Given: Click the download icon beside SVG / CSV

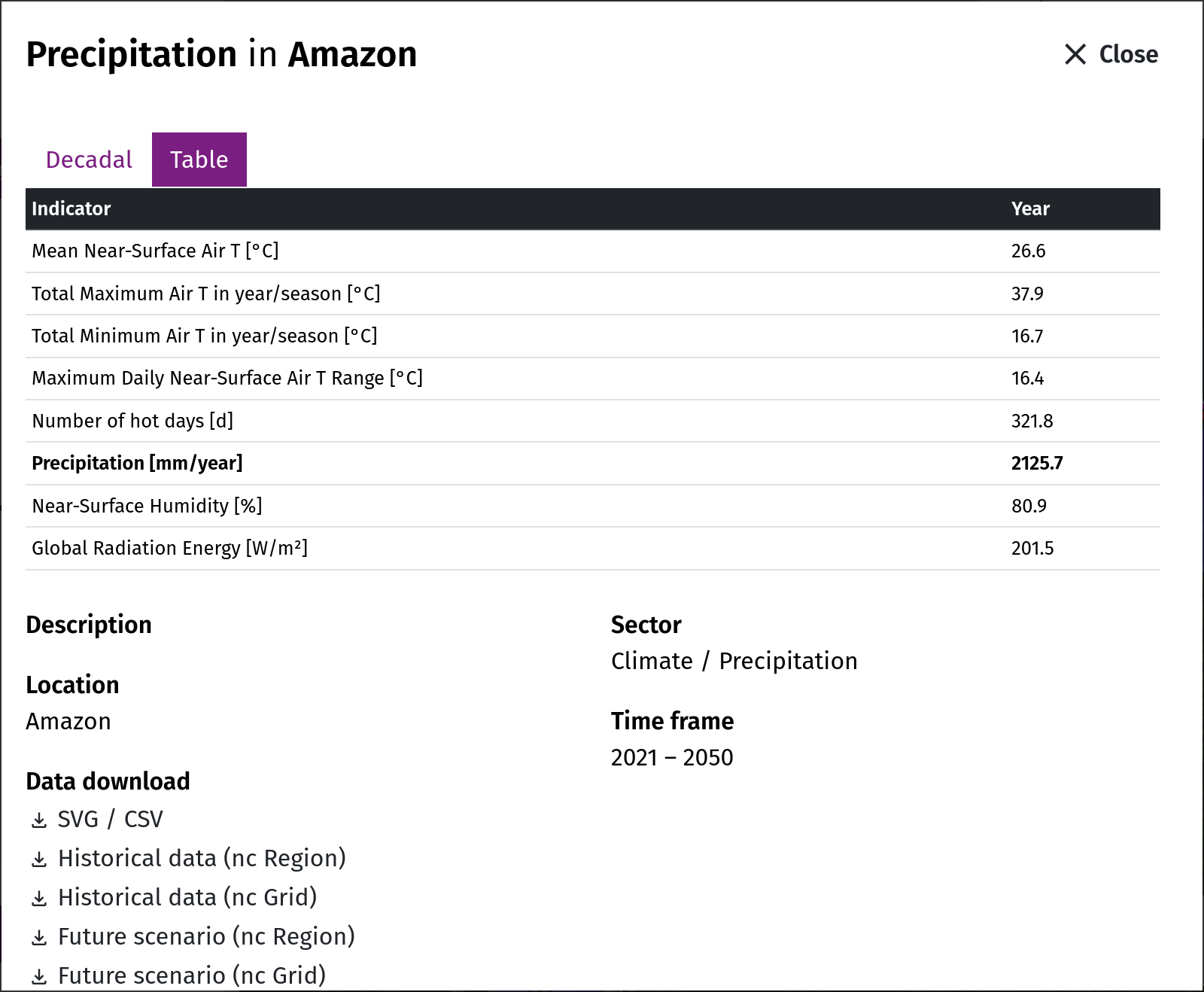Looking at the screenshot, I should 39,820.
